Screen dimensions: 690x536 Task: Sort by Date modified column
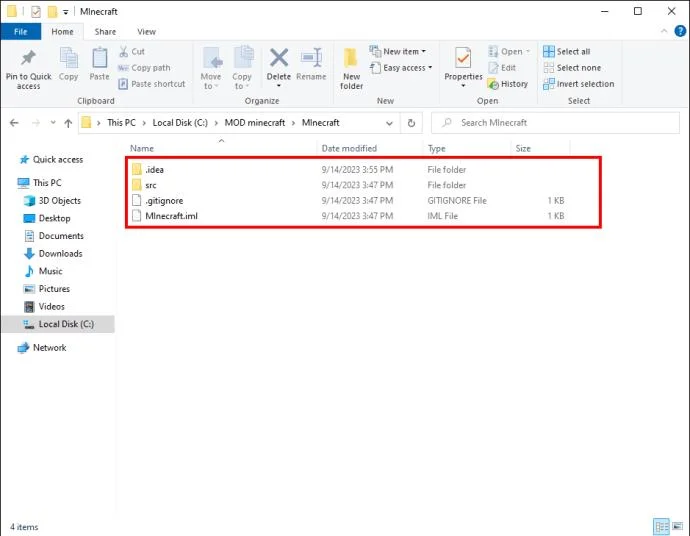[349, 148]
